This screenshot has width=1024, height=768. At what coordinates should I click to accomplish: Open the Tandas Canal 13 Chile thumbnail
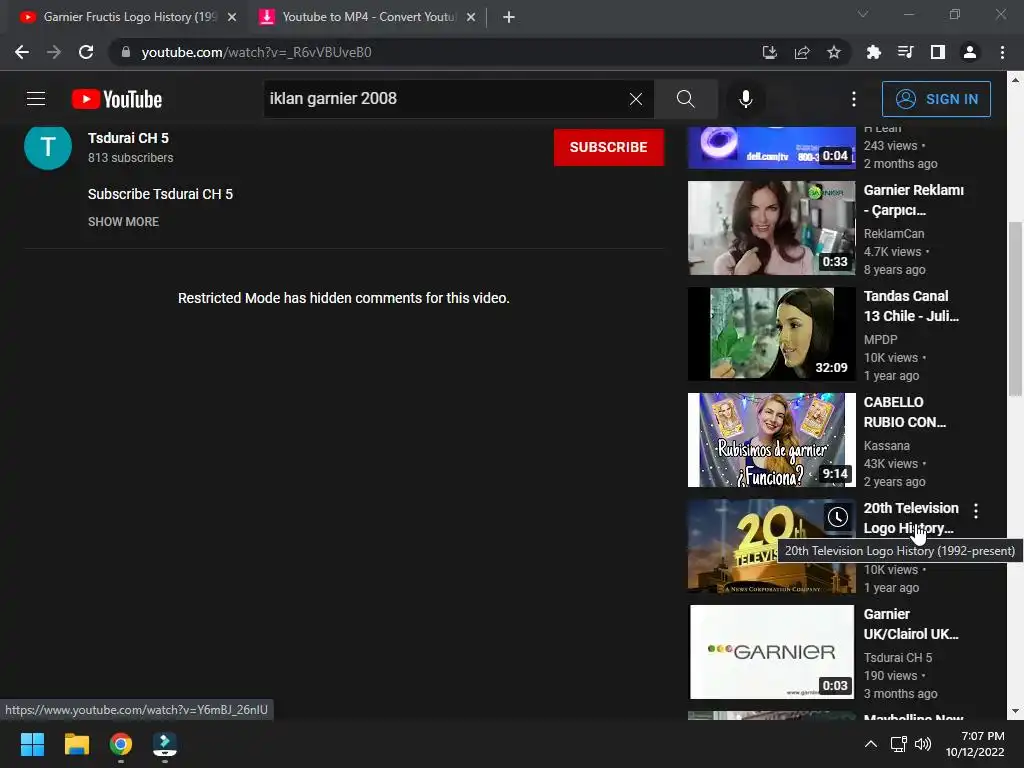(x=771, y=334)
